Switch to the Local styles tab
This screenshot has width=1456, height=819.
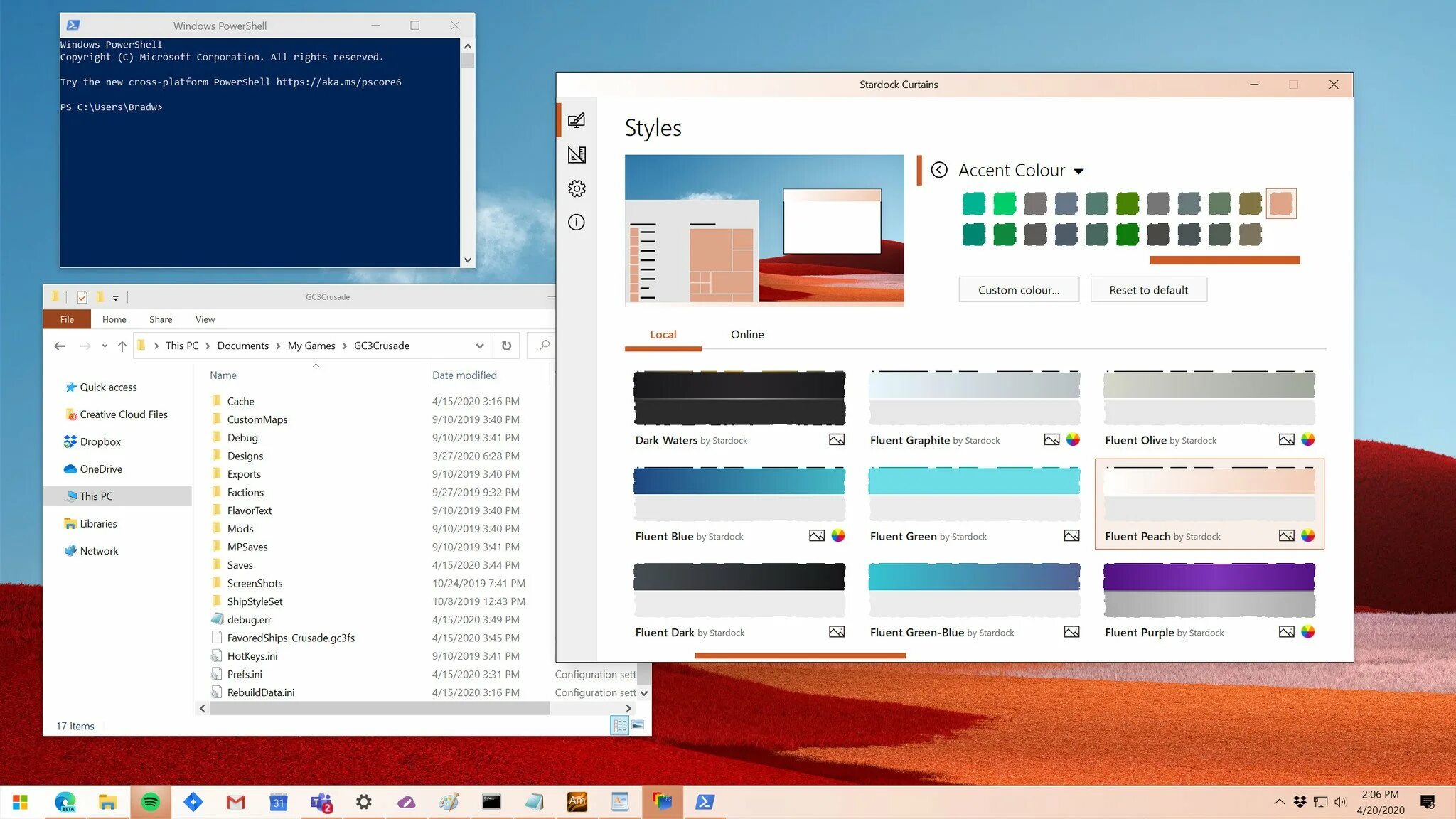point(663,334)
